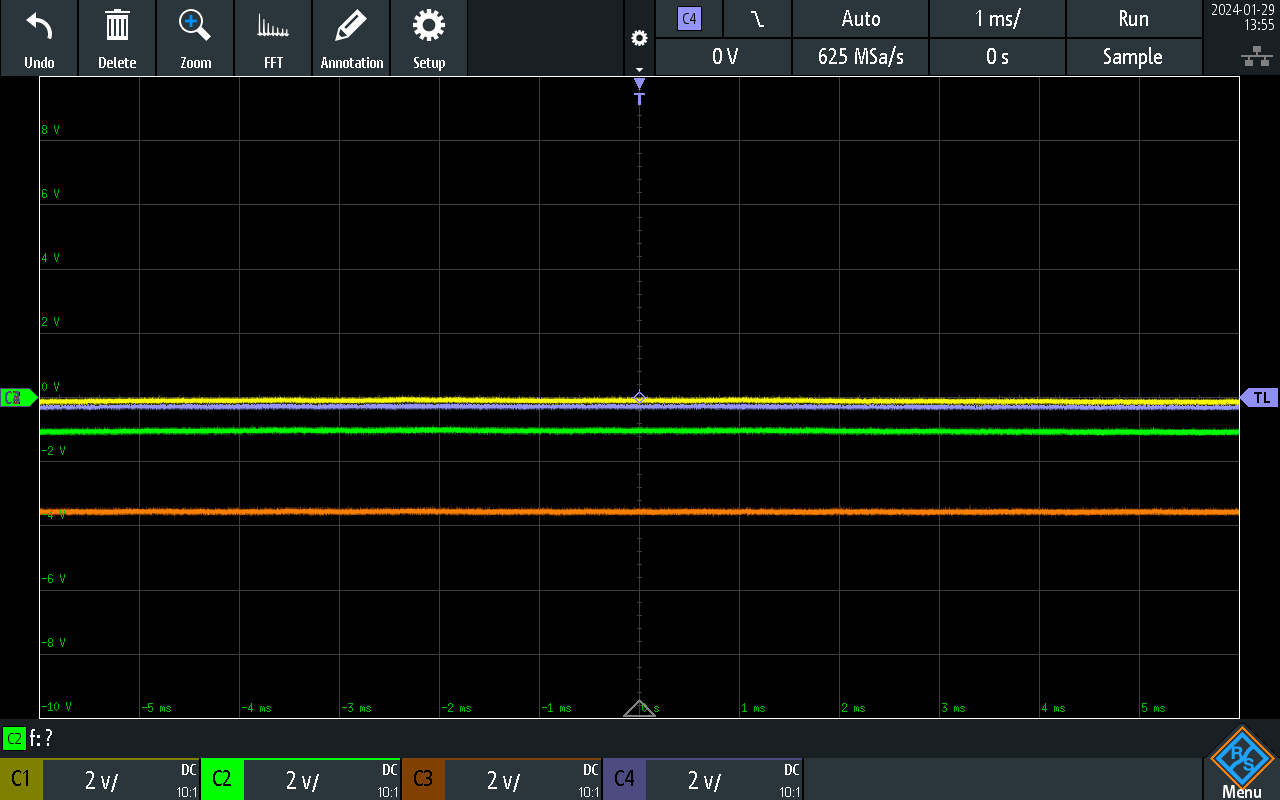
Task: Select the trigger position T marker at top
Action: pos(640,91)
